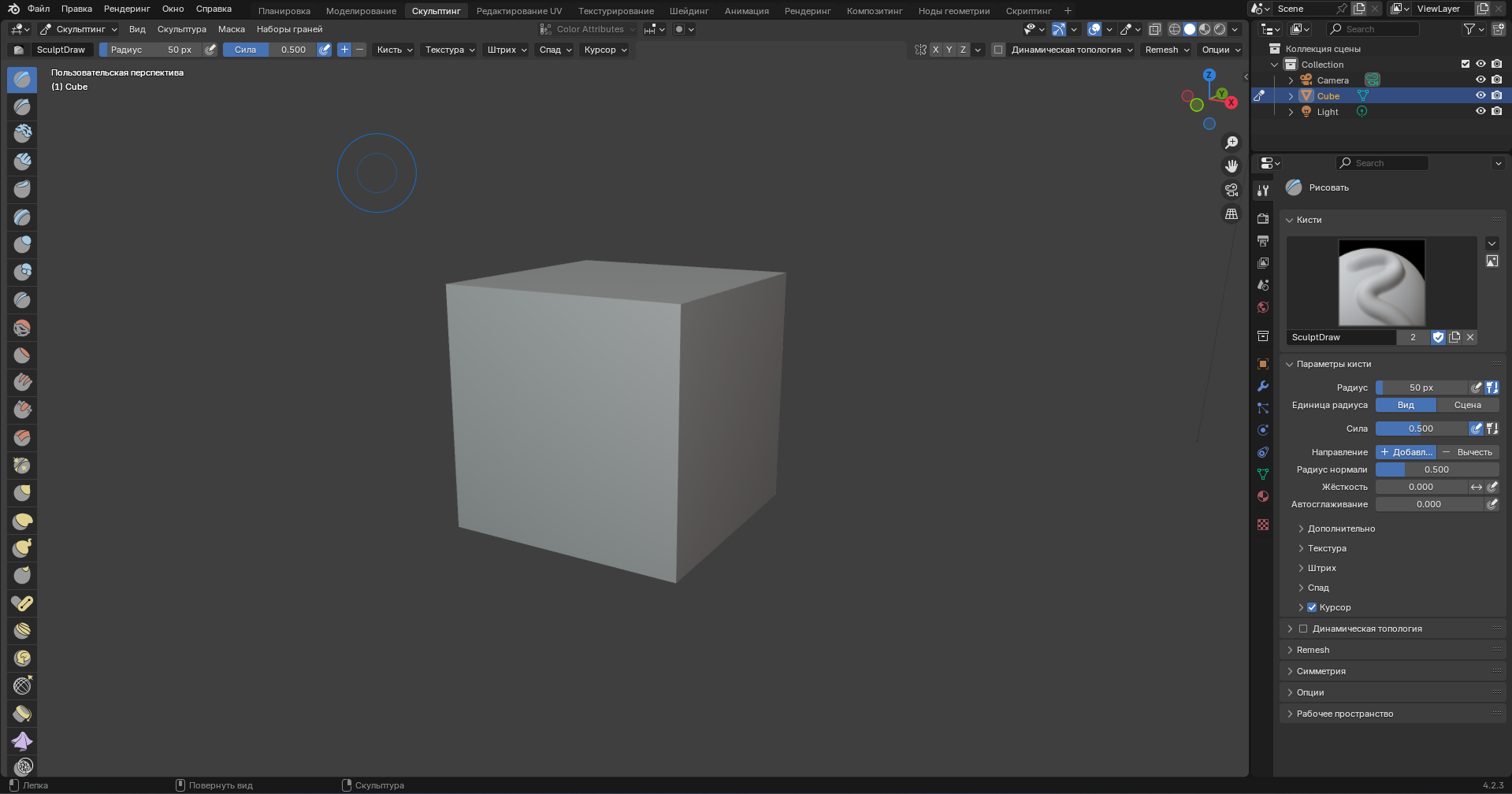Viewport: 1512px width, 794px height.
Task: Switch to Material Preview shading mode
Action: 1205,29
